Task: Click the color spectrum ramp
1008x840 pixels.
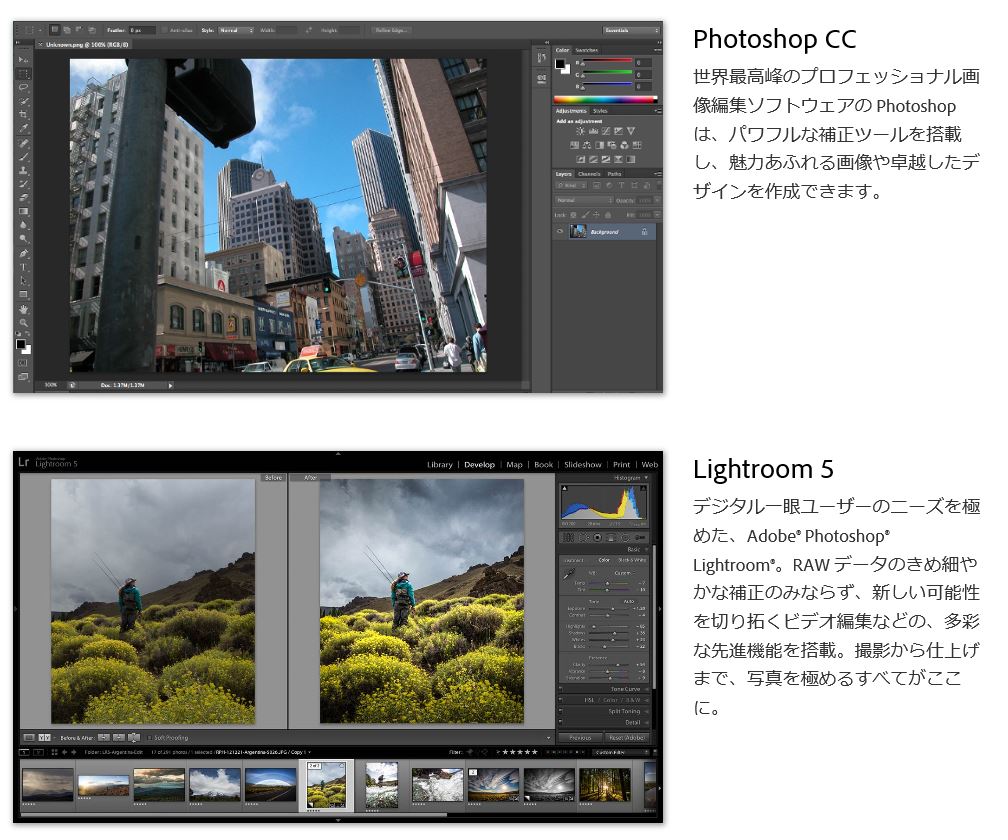Action: coord(606,100)
